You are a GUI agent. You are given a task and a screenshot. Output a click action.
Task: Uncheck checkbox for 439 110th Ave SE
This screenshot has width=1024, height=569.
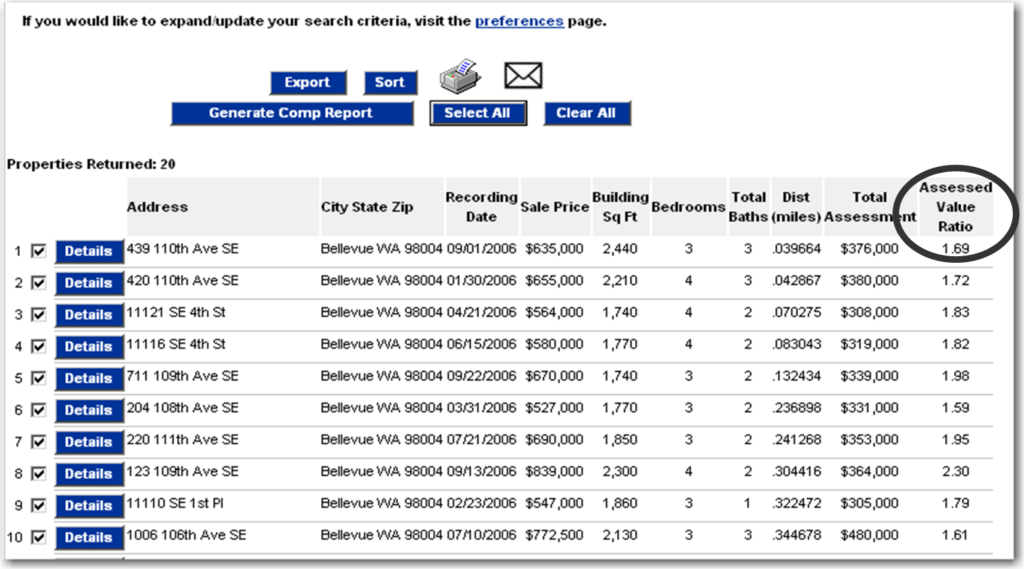pyautogui.click(x=39, y=251)
